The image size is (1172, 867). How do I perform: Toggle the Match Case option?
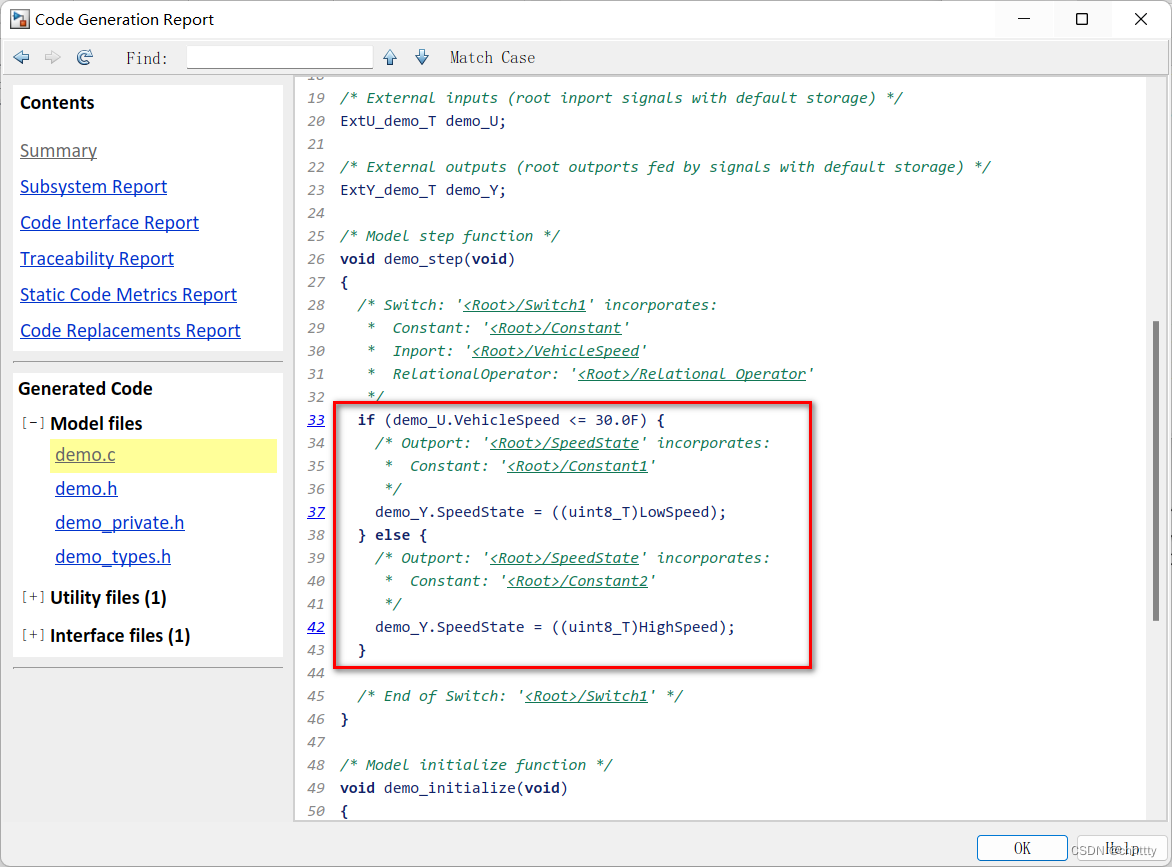(x=492, y=58)
